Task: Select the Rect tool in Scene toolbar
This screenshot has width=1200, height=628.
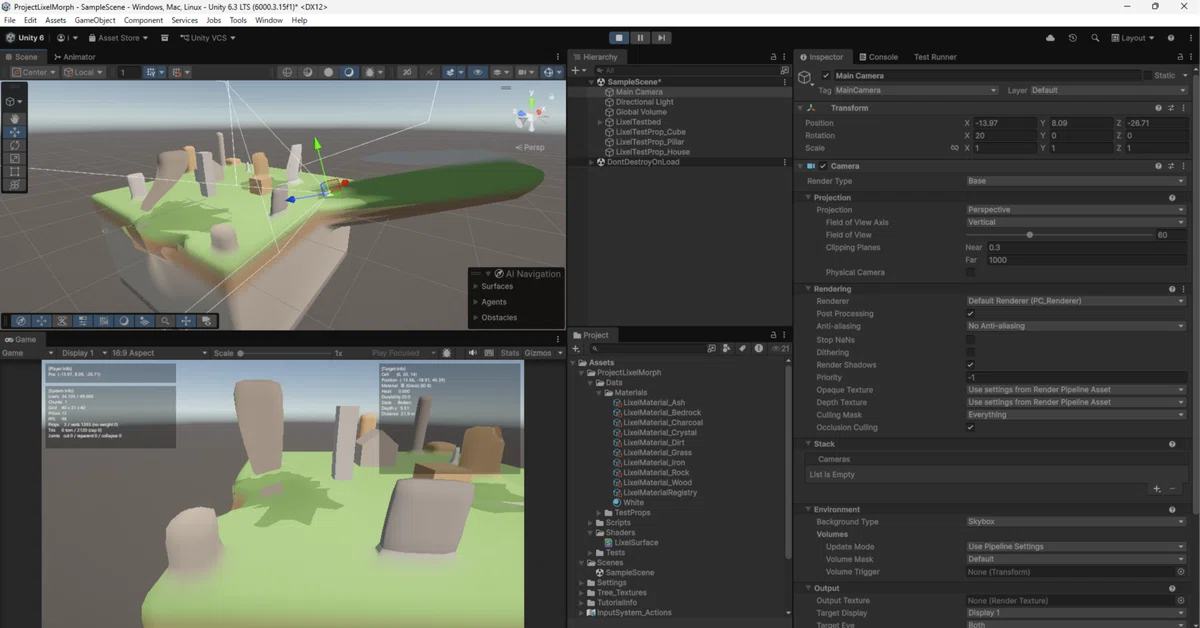Action: (14, 171)
